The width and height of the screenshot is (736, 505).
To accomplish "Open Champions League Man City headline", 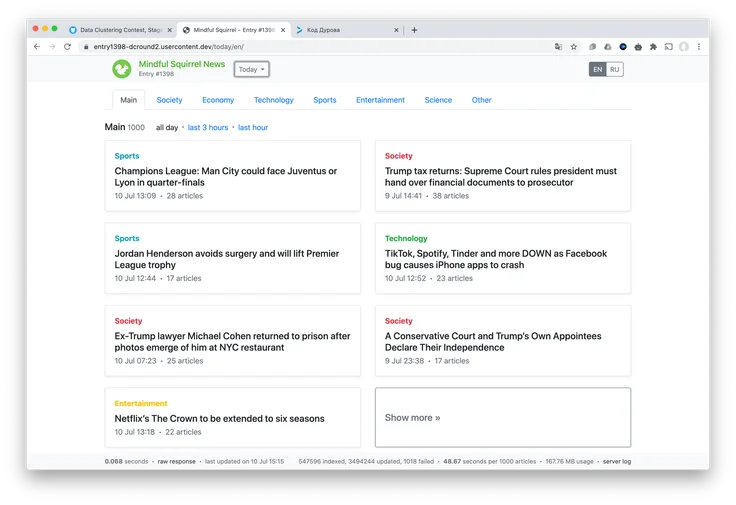I will coord(226,176).
